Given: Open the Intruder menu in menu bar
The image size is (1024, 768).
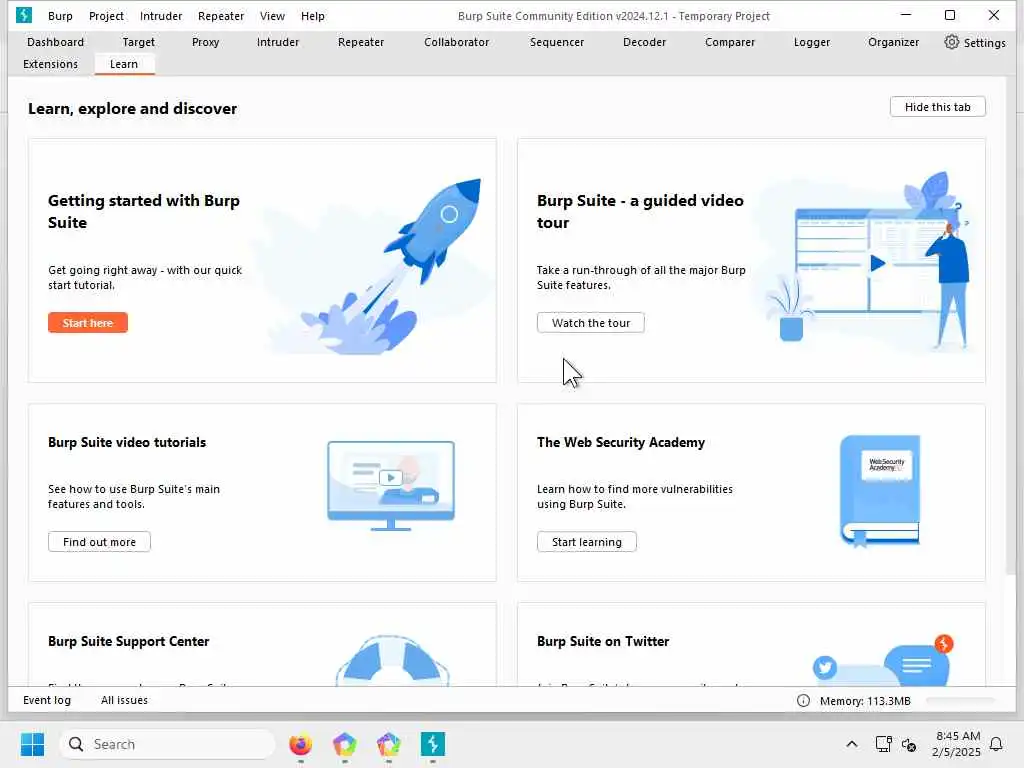Looking at the screenshot, I should [161, 16].
